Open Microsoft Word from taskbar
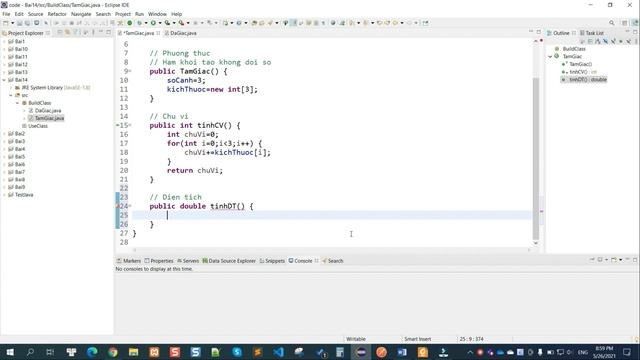The height and width of the screenshot is (360, 640). point(402,352)
